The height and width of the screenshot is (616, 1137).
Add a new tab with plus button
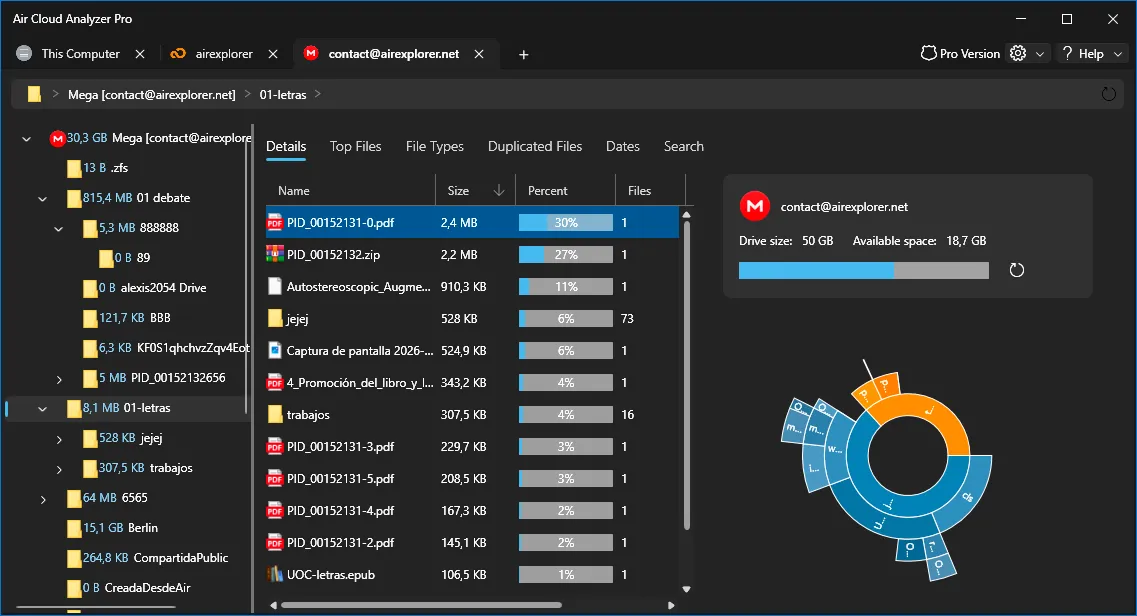524,54
